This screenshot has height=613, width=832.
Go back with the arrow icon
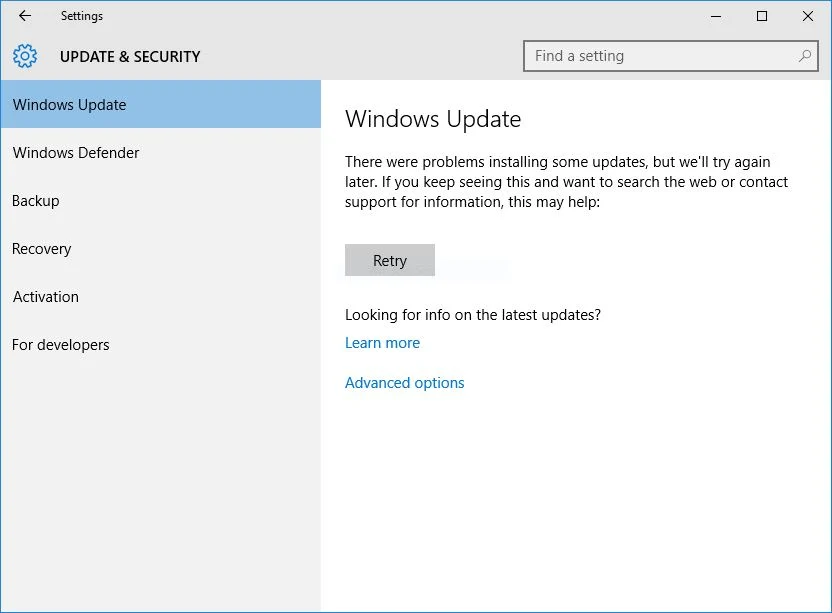pyautogui.click(x=25, y=16)
